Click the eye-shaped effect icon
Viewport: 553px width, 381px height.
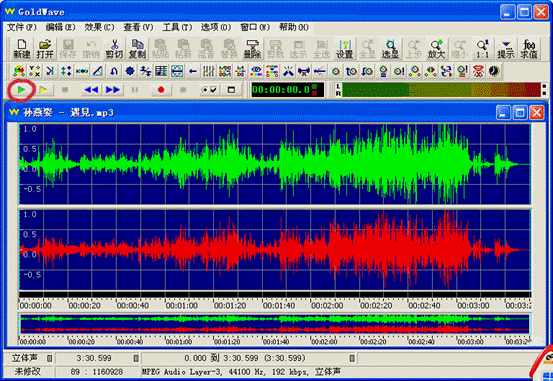256,71
